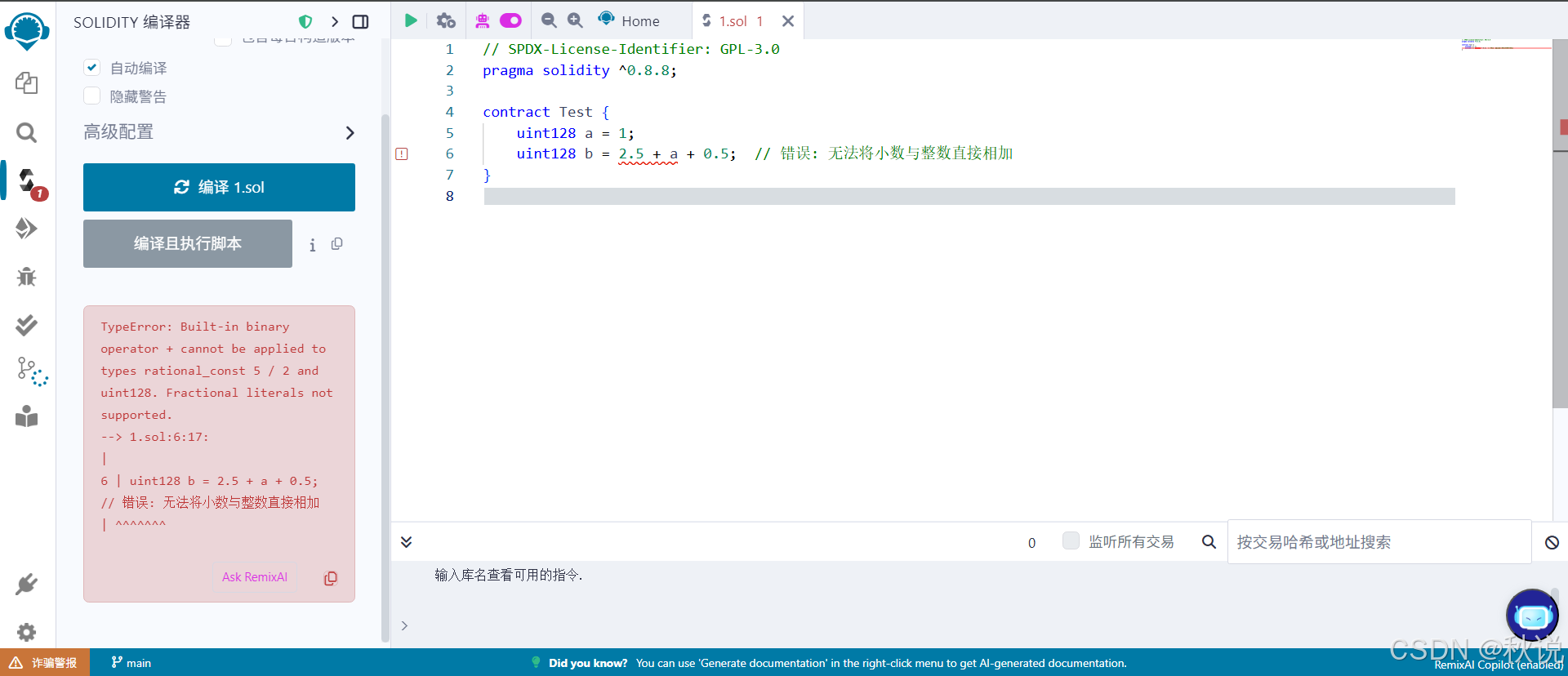
Task: Click the pending transactions count 0
Action: [1031, 543]
